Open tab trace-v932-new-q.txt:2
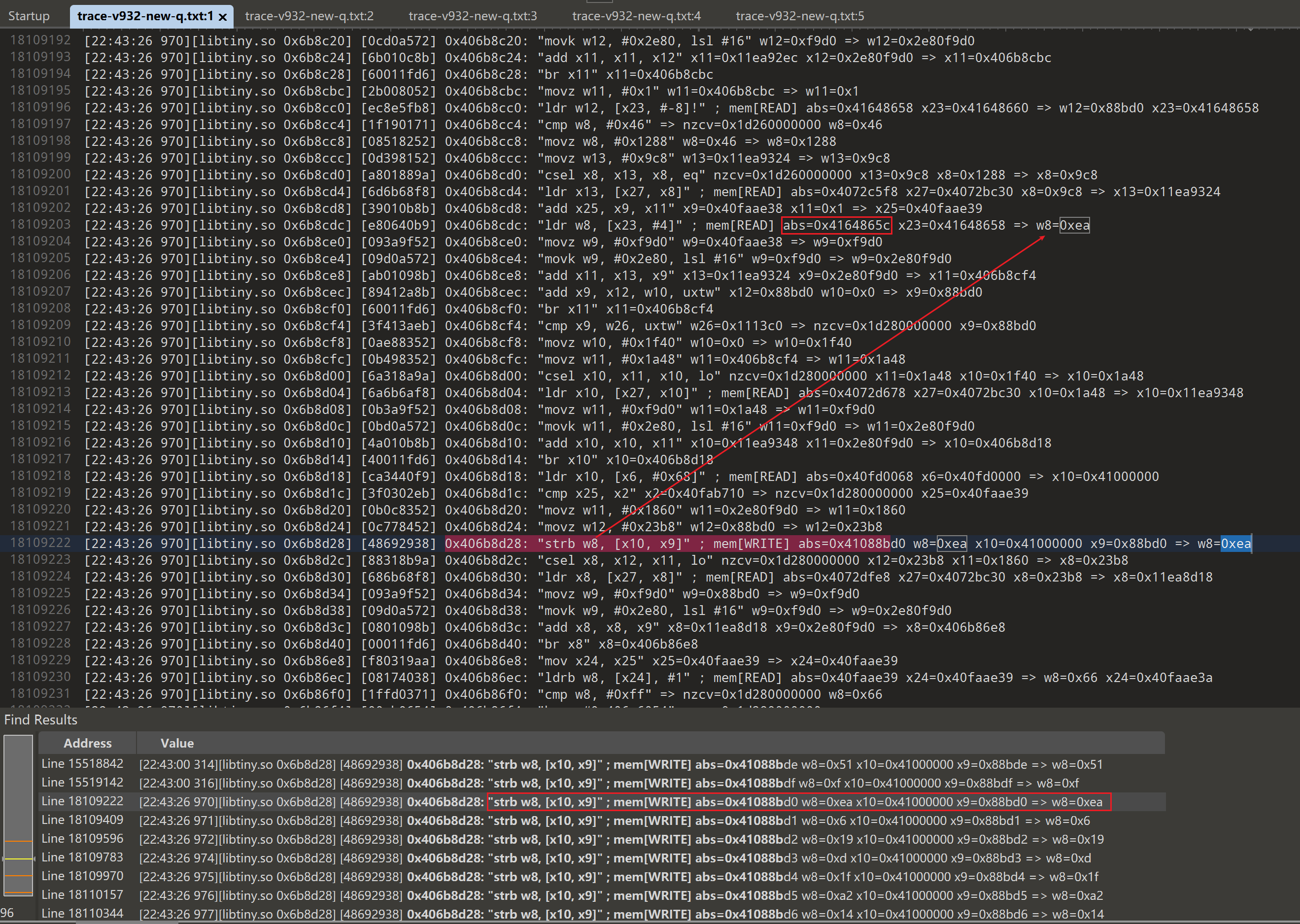 (x=309, y=16)
